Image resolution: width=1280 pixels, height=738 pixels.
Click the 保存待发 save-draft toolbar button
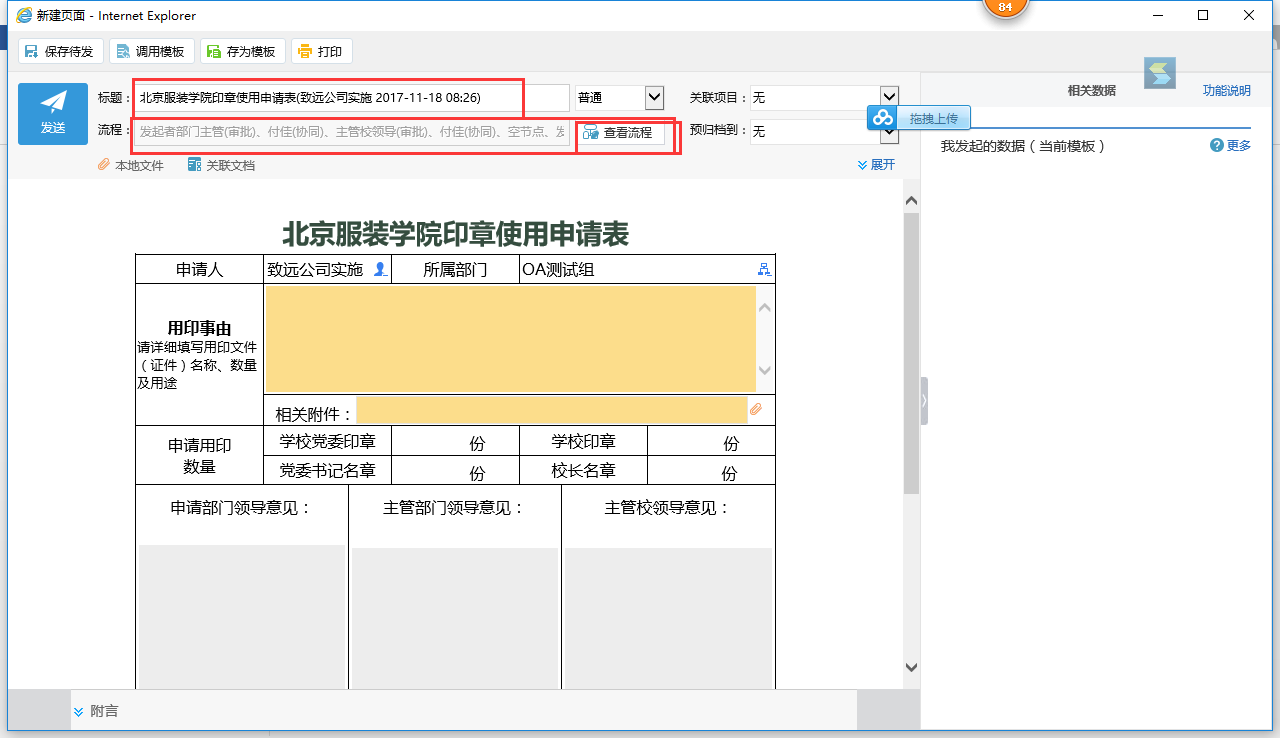tap(61, 52)
